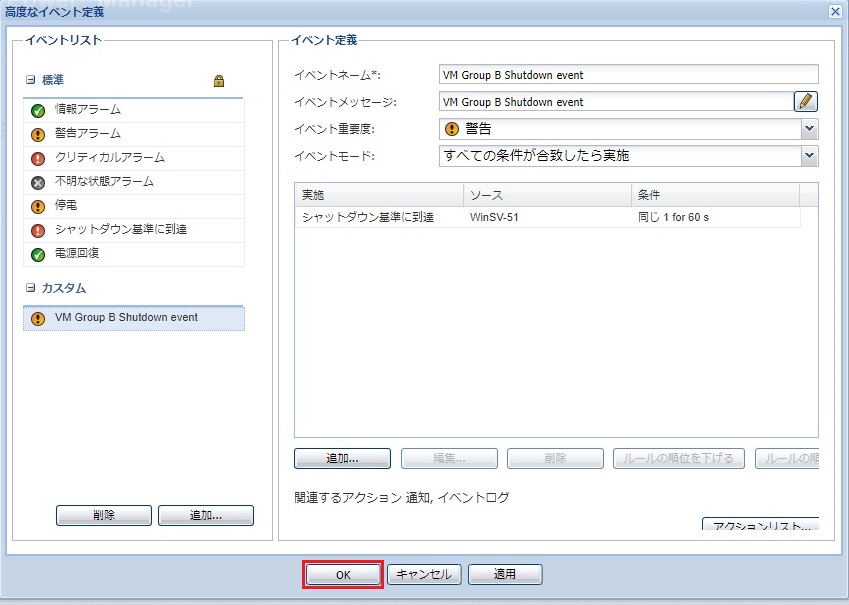
Task: Click the lock icon in standard list header
Action: coord(219,81)
